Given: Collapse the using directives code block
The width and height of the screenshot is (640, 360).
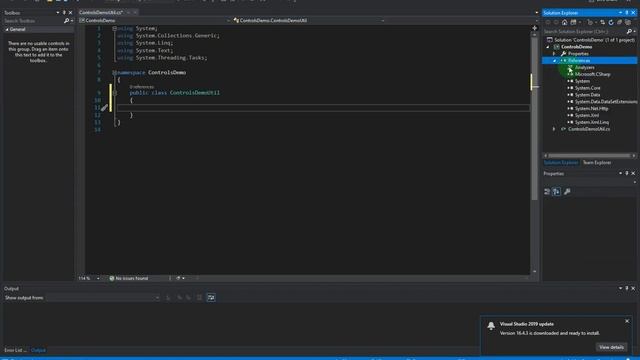Looking at the screenshot, I should click(115, 28).
